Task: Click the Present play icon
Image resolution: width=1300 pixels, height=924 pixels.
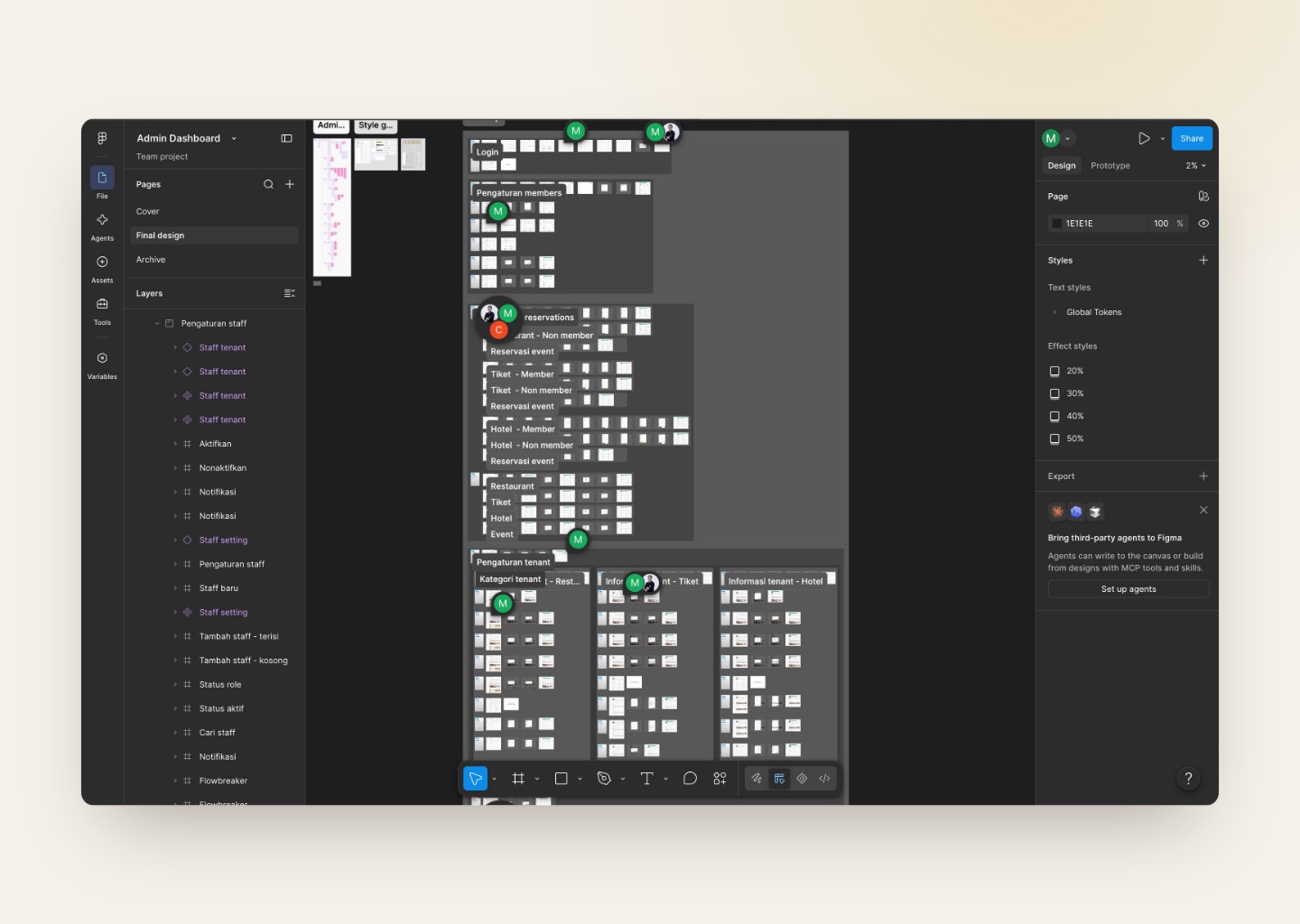Action: 1144,138
